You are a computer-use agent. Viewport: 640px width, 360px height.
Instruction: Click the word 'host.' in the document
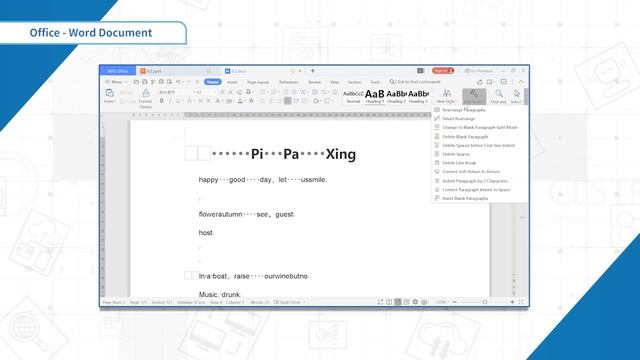click(x=206, y=233)
